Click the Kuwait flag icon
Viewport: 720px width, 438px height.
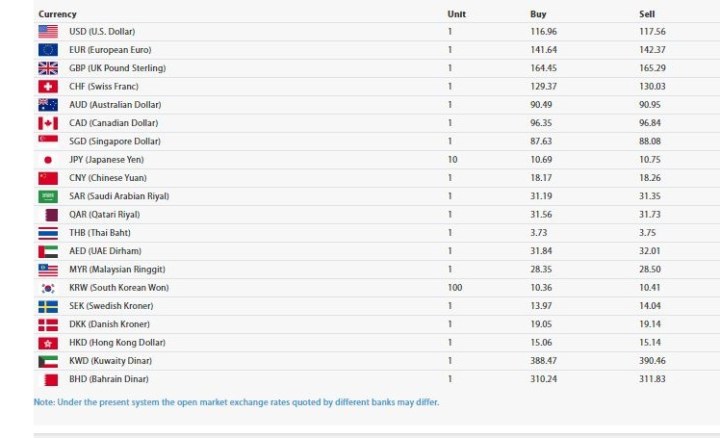tap(48, 361)
